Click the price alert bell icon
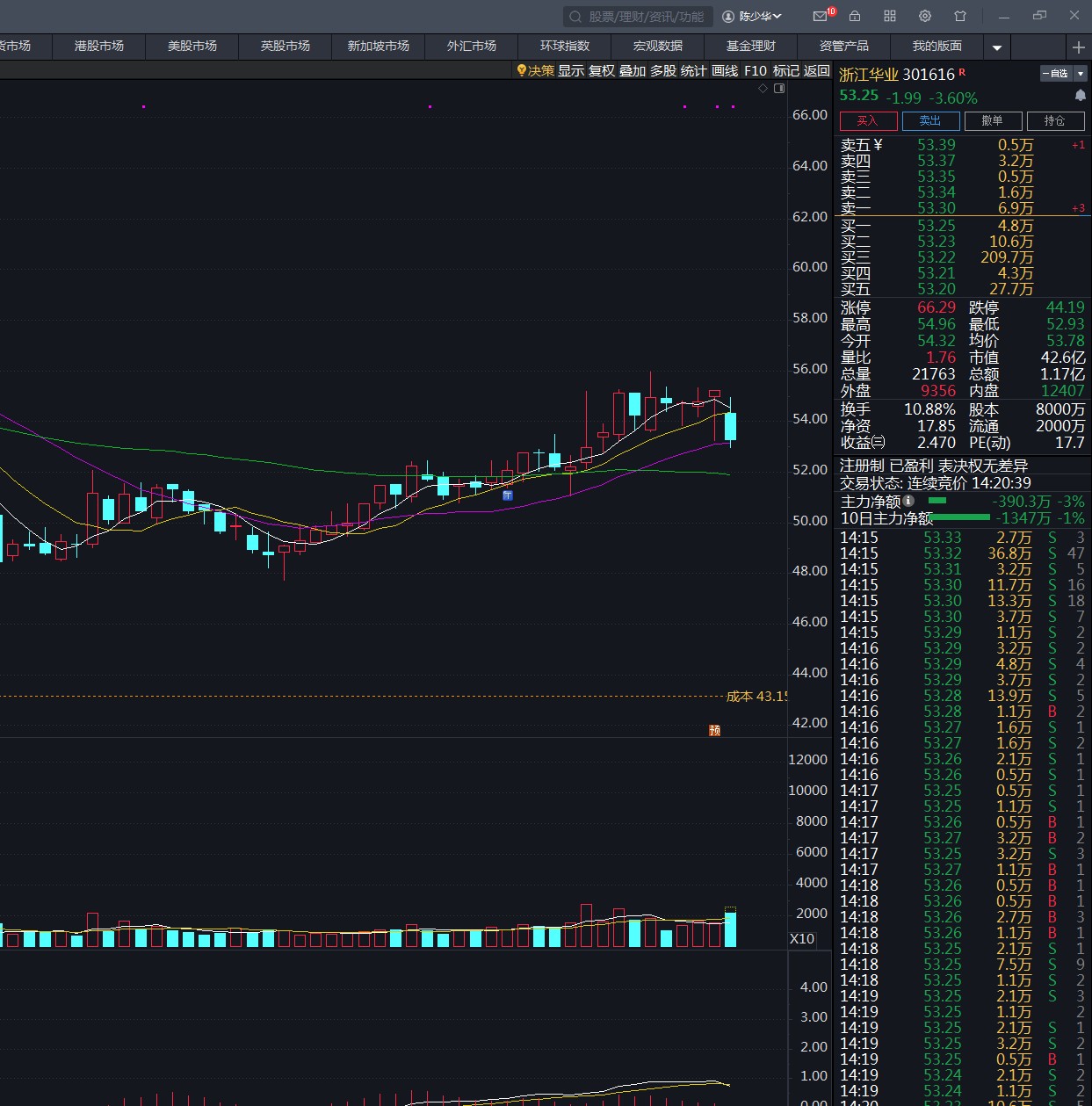This screenshot has width=1092, height=1106. pyautogui.click(x=1081, y=96)
